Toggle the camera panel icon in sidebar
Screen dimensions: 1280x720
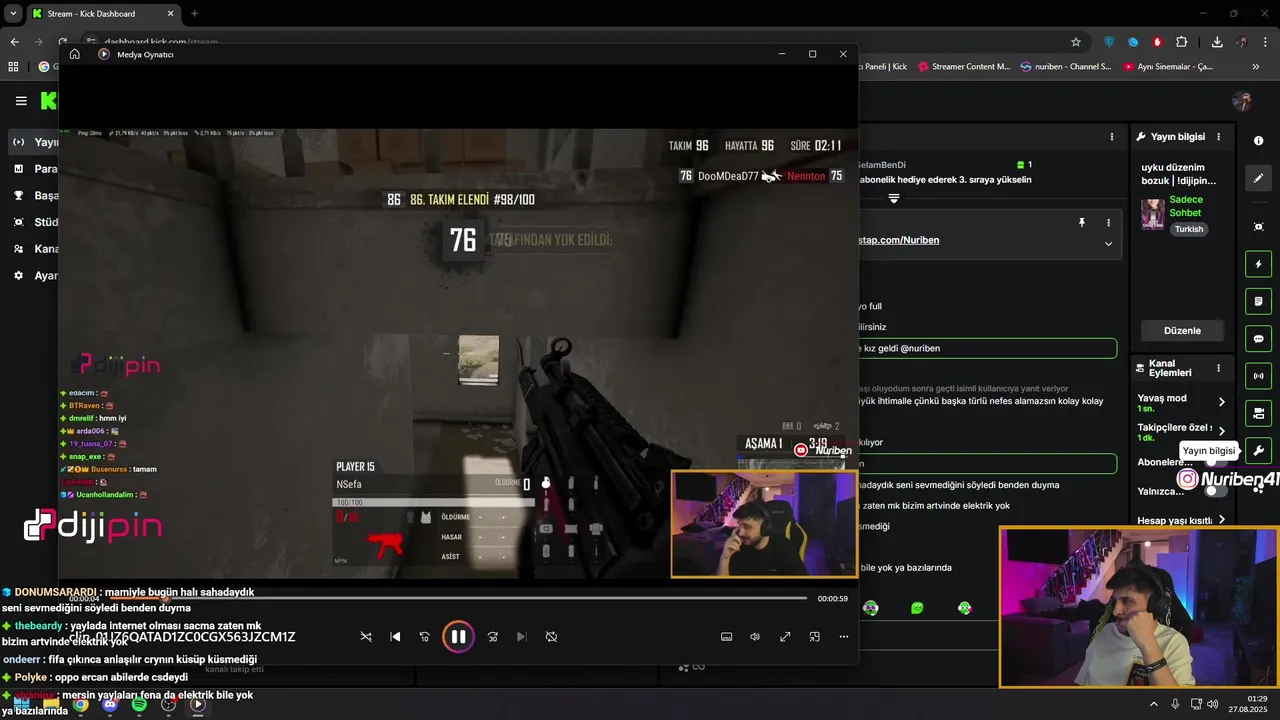(1258, 413)
